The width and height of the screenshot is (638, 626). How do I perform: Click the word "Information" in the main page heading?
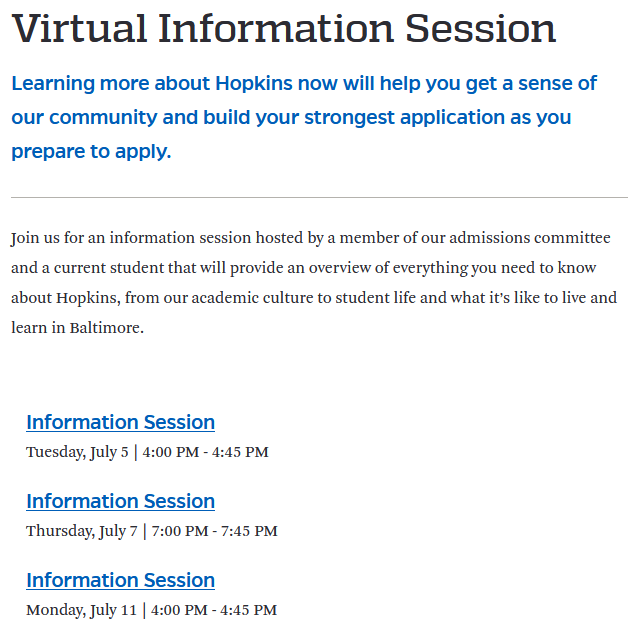coord(276,28)
